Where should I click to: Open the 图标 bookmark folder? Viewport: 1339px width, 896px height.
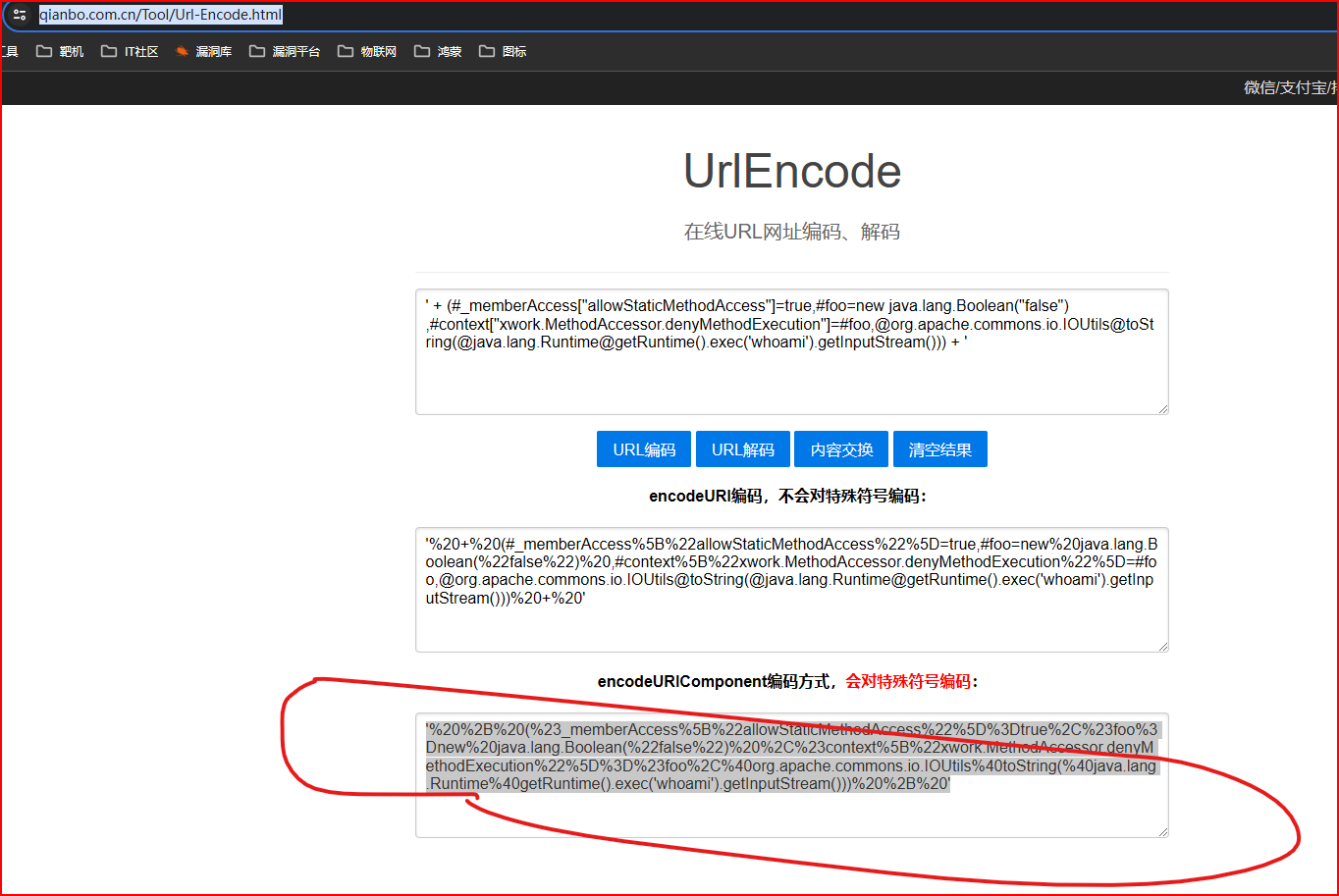coord(503,51)
